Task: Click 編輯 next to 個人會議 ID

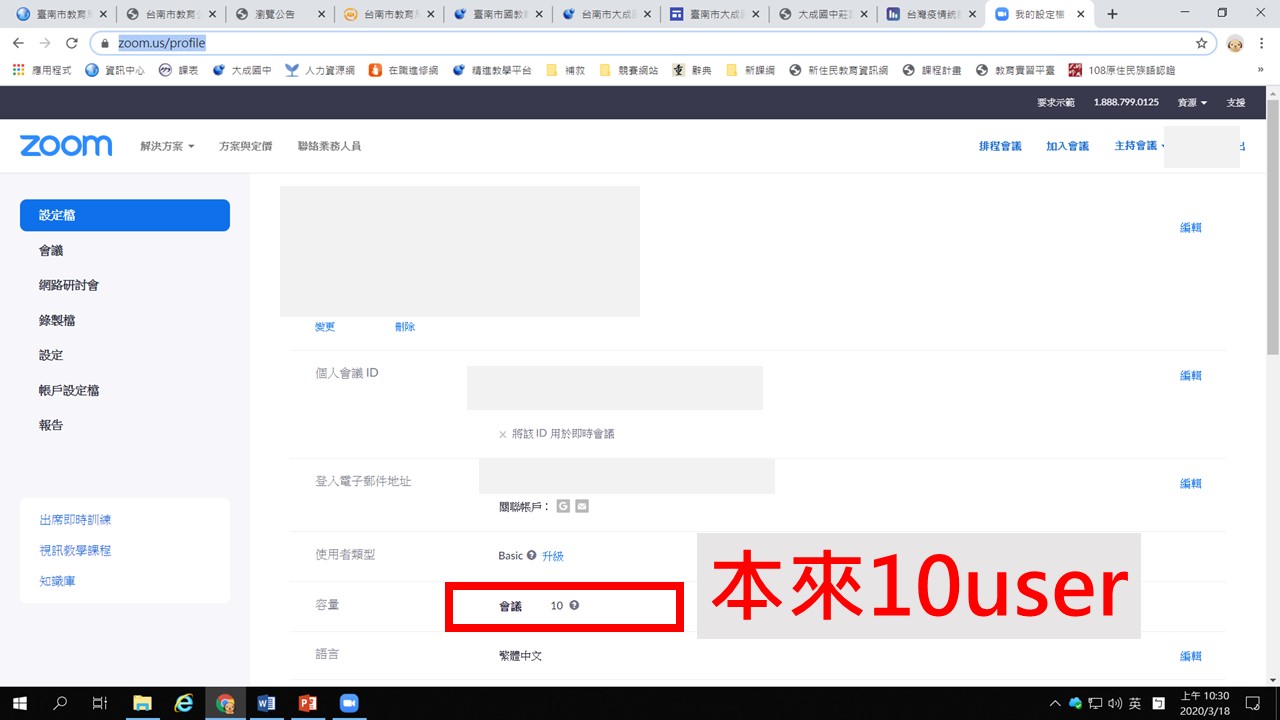Action: tap(1190, 376)
